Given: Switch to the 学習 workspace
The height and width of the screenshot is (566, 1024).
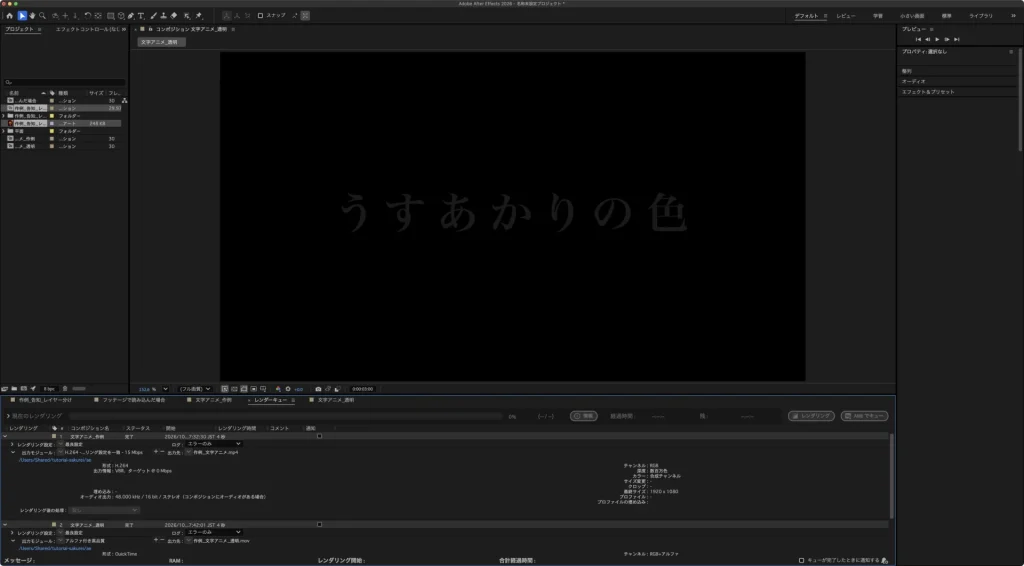Looking at the screenshot, I should pyautogui.click(x=878, y=16).
